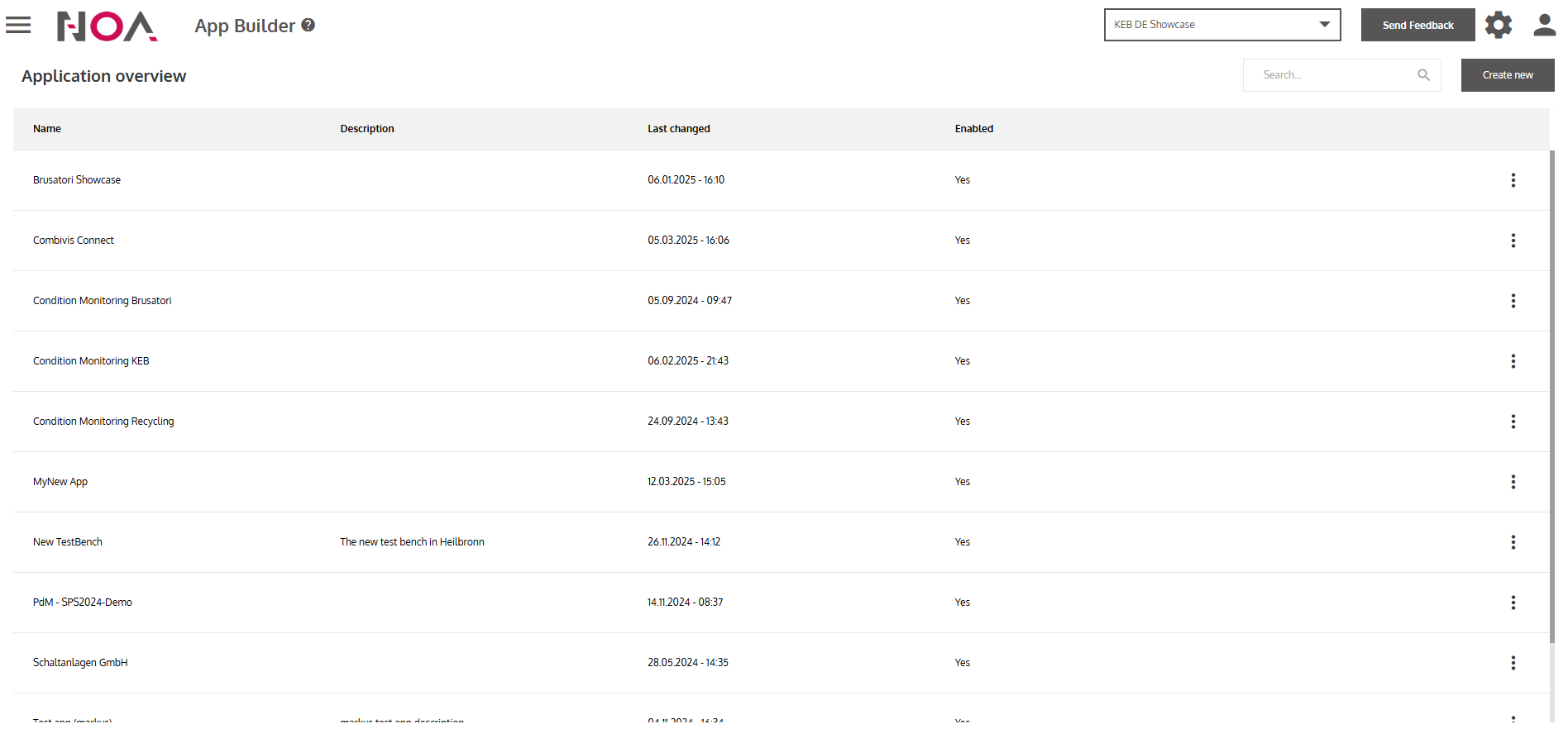Open kebab menu for New TestBench row

(x=1513, y=542)
